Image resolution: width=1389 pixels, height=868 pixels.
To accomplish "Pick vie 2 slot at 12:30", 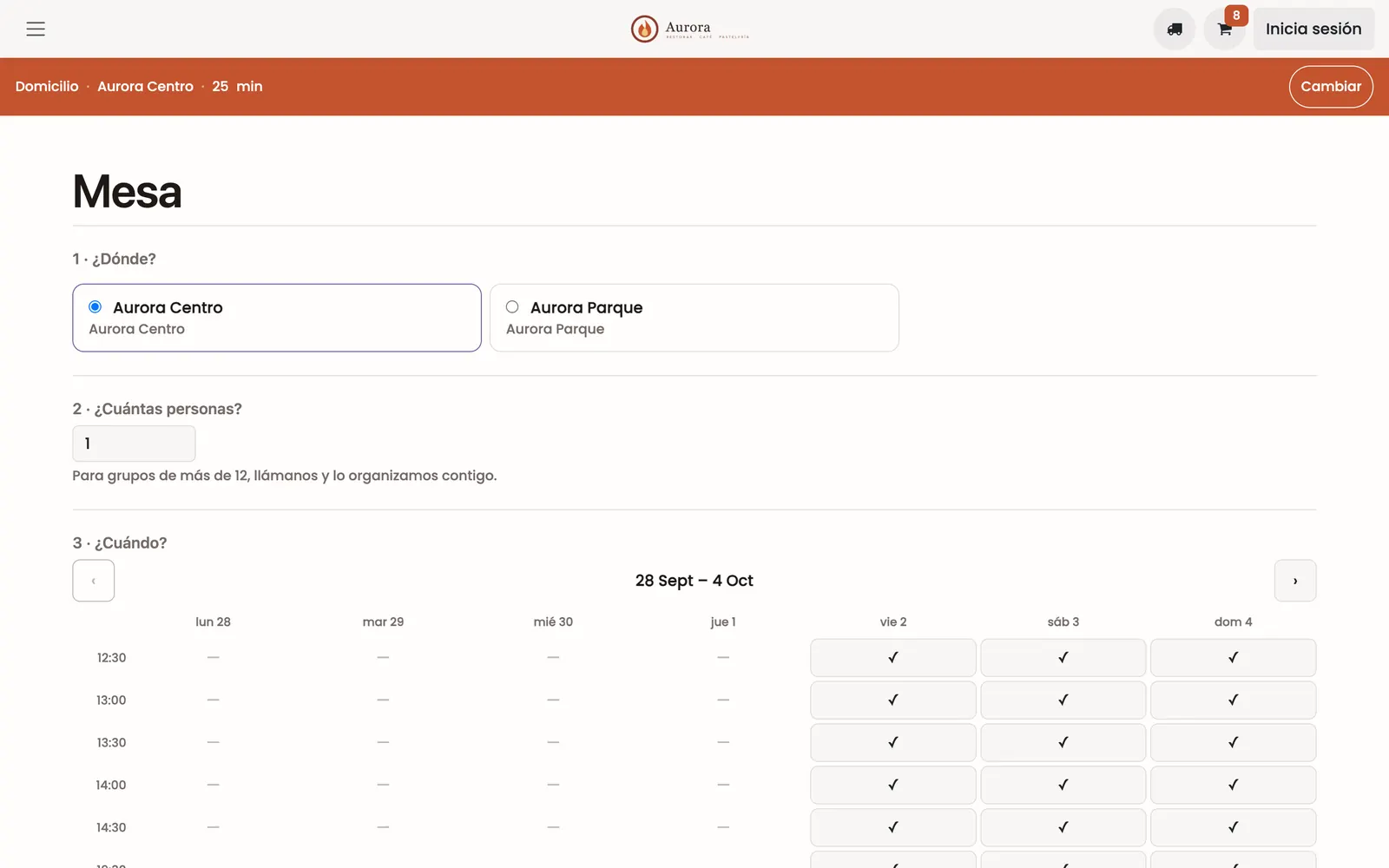I will (893, 658).
